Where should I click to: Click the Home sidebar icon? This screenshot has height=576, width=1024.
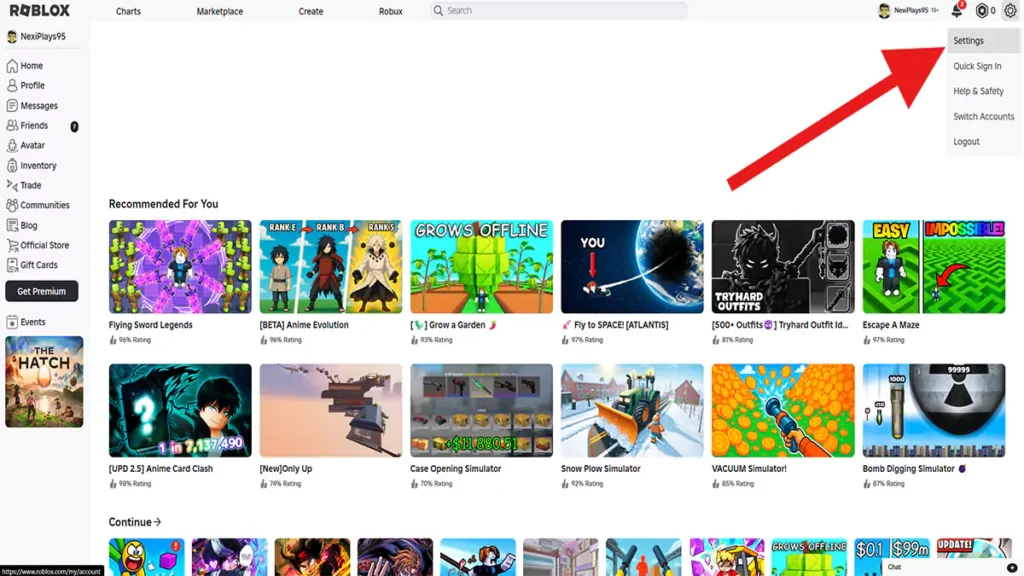point(12,65)
